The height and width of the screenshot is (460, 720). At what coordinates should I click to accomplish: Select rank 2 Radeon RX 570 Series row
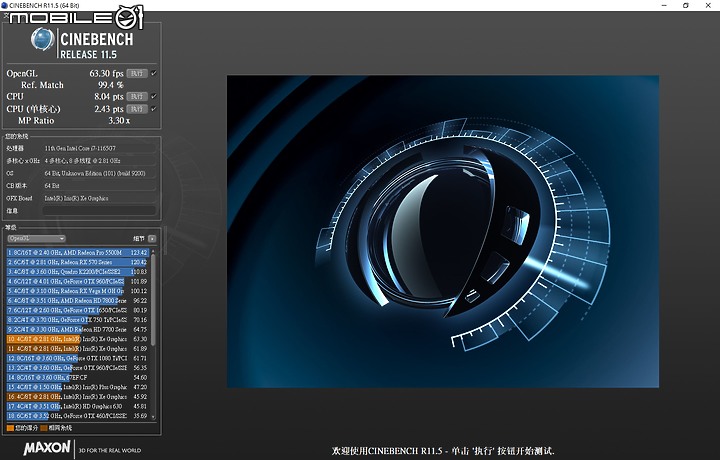click(78, 262)
